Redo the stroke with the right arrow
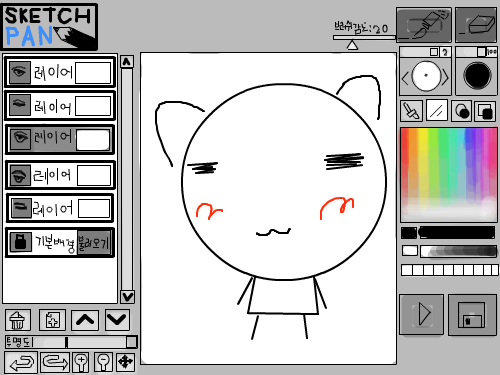 coord(55,362)
